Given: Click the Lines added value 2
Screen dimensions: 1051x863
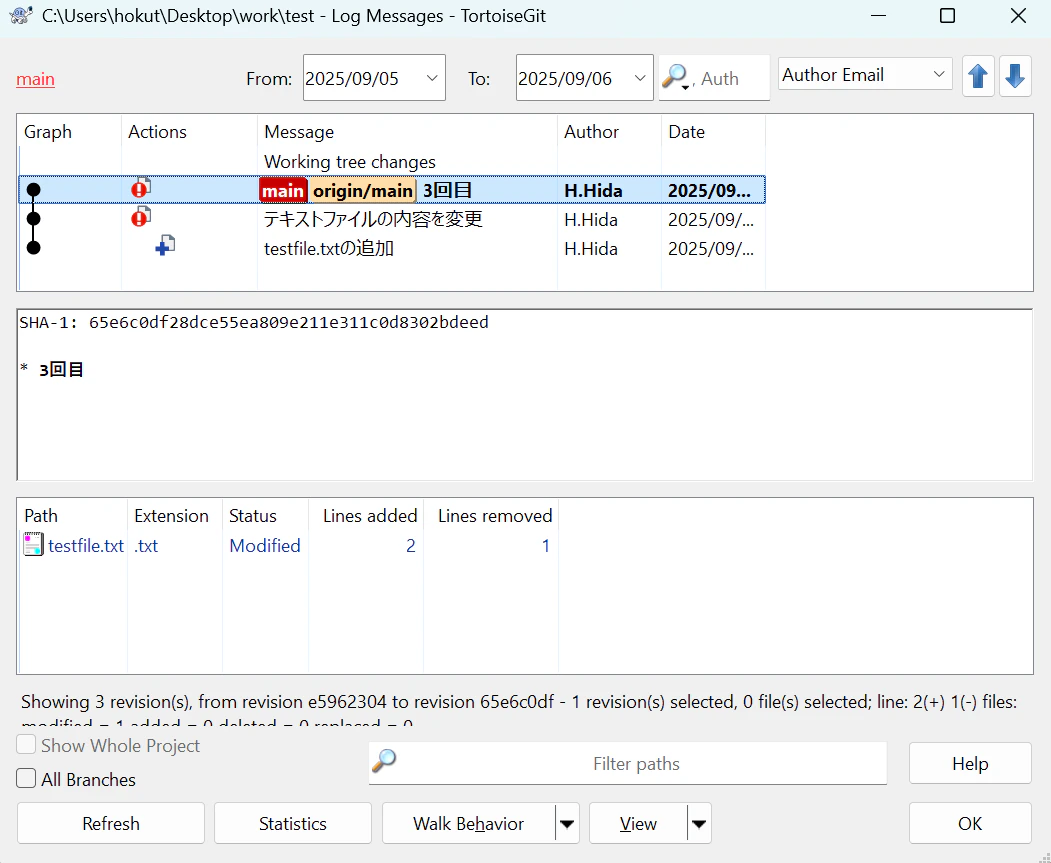Looking at the screenshot, I should [x=411, y=545].
